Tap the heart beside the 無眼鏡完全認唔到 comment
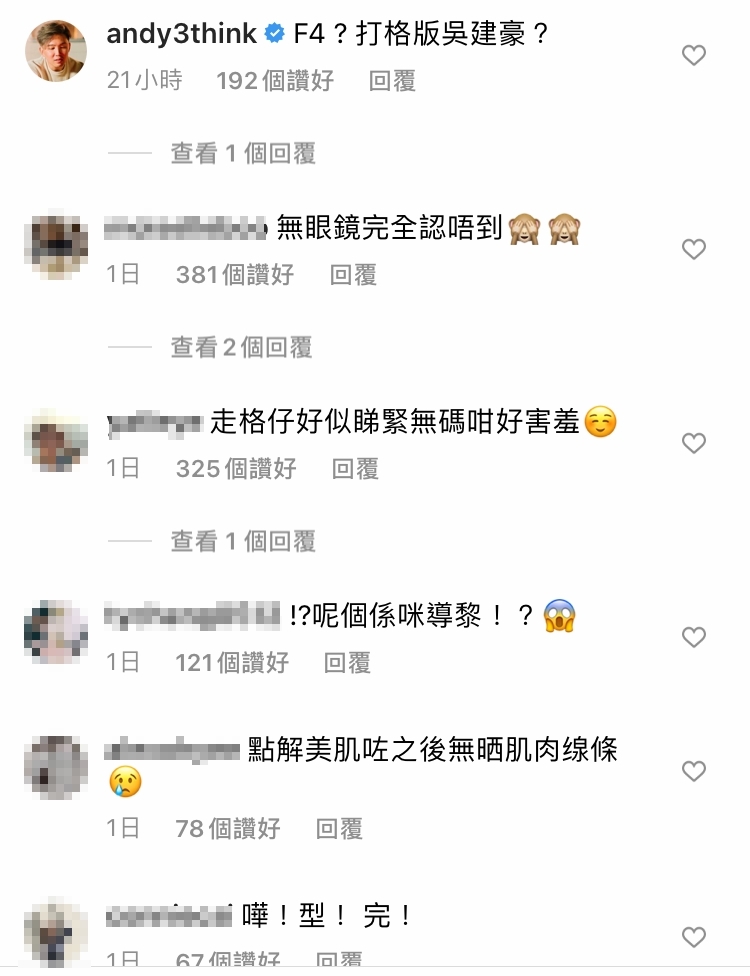The height and width of the screenshot is (976, 750). tap(693, 249)
